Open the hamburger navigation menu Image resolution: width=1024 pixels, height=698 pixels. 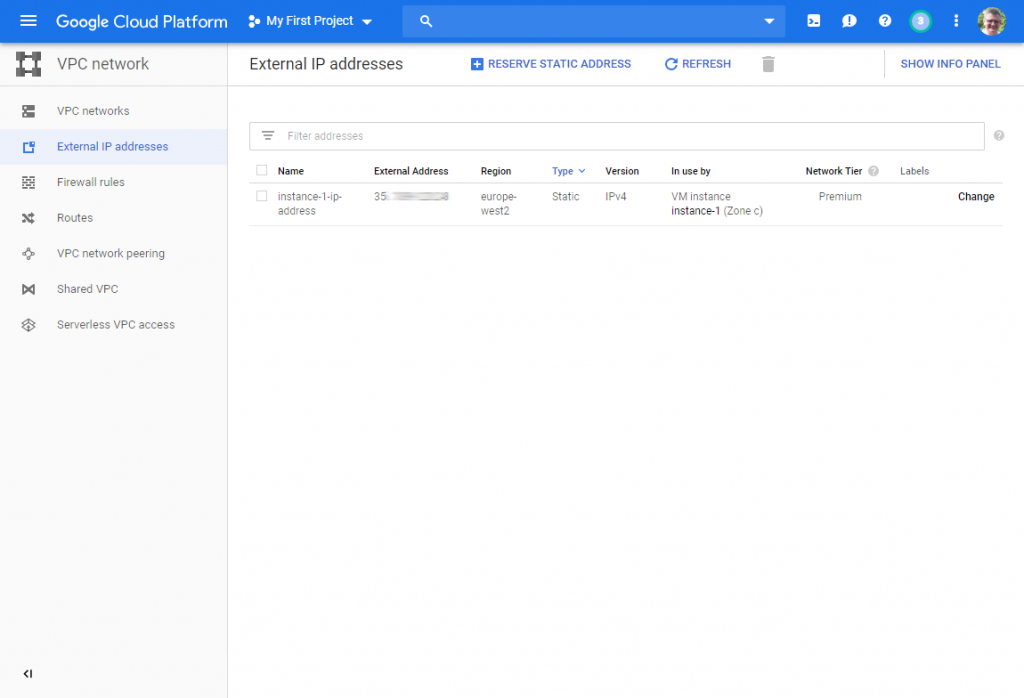[28, 21]
